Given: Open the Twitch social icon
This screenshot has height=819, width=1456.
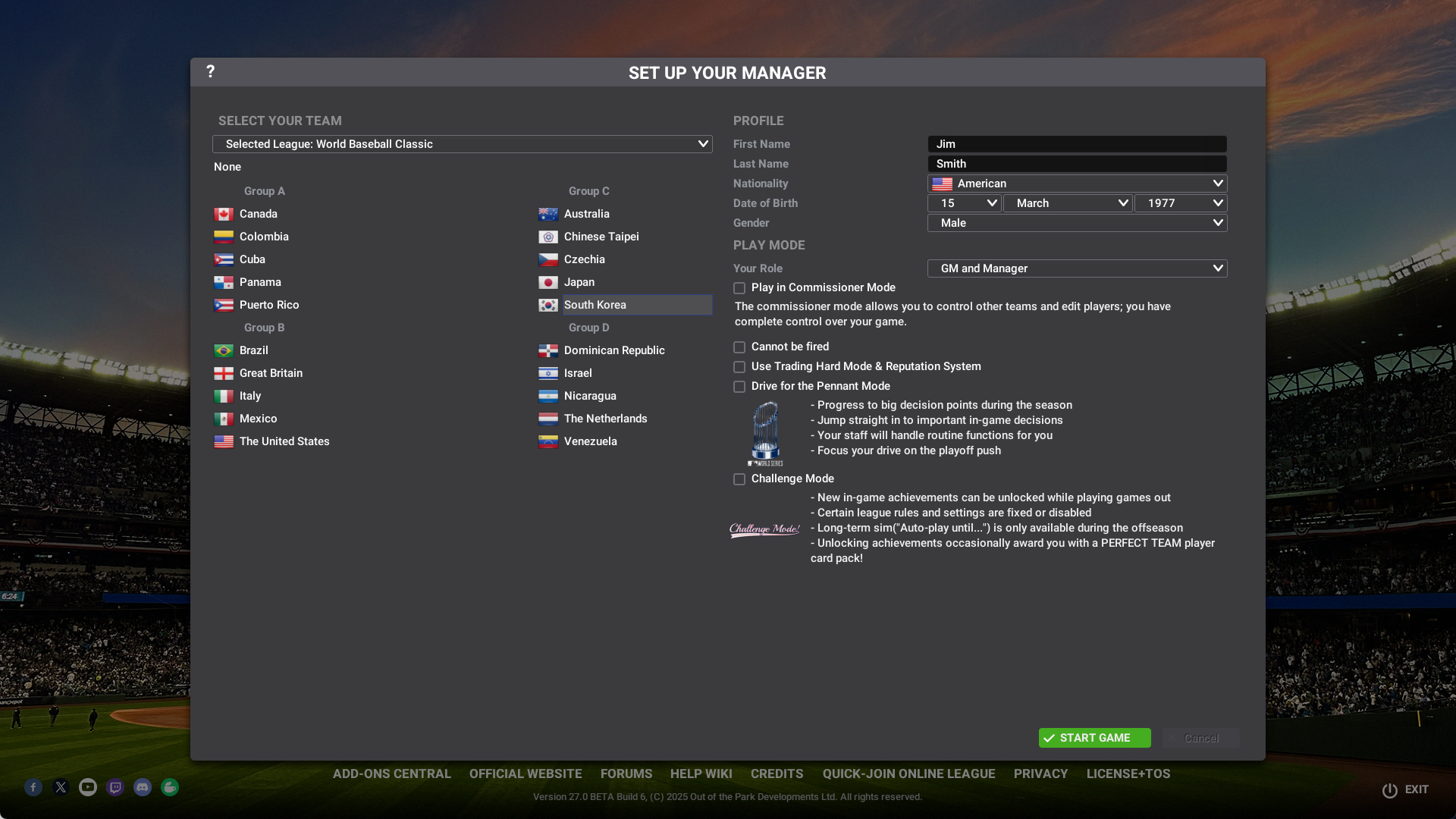Looking at the screenshot, I should click(115, 787).
